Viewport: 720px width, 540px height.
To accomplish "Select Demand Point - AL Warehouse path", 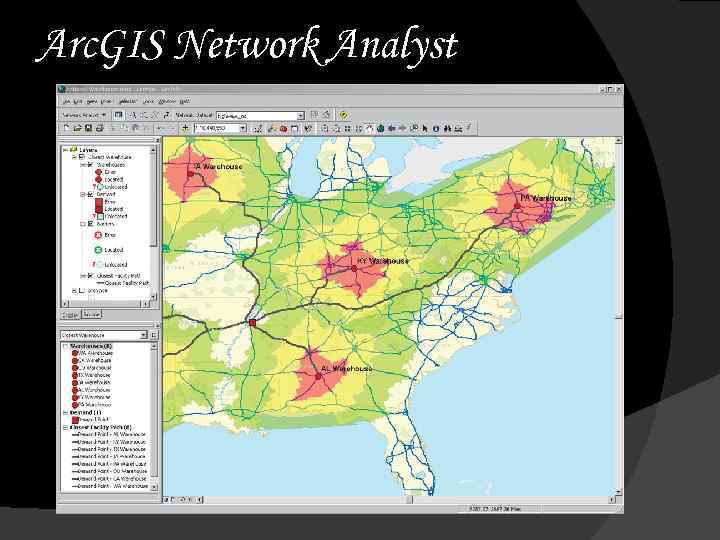I will pyautogui.click(x=111, y=434).
